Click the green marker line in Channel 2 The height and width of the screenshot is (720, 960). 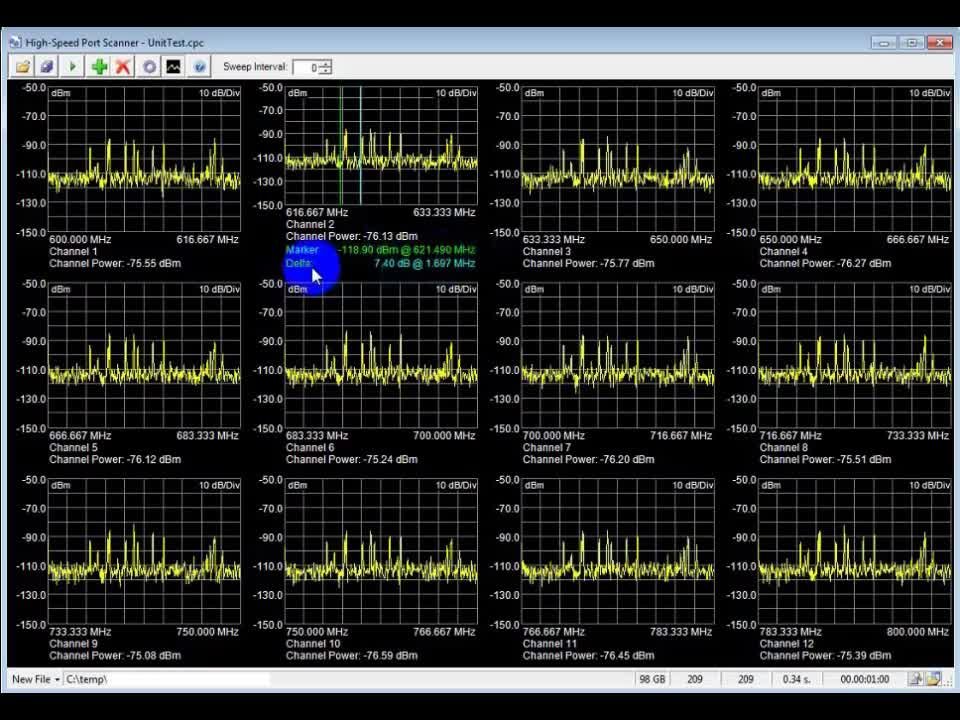pyautogui.click(x=341, y=146)
